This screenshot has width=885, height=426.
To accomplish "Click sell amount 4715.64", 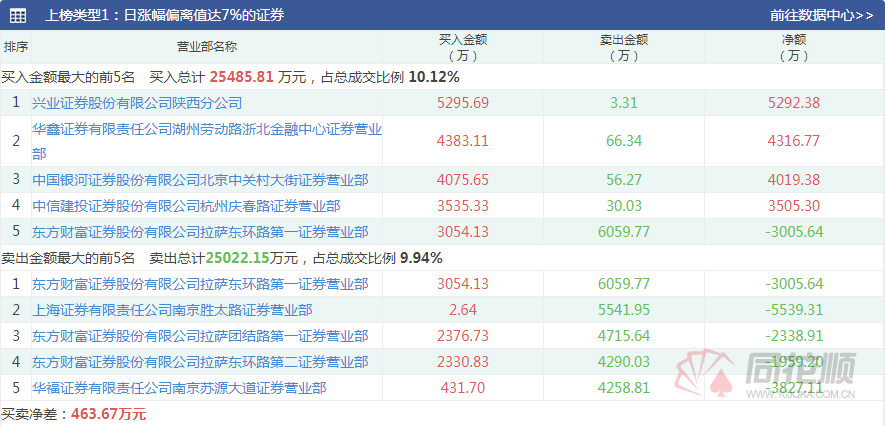I will point(624,336).
